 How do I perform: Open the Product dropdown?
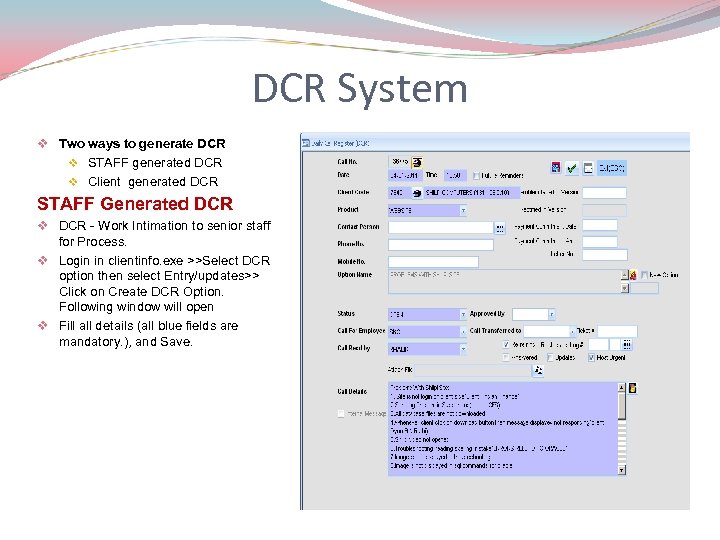point(463,210)
